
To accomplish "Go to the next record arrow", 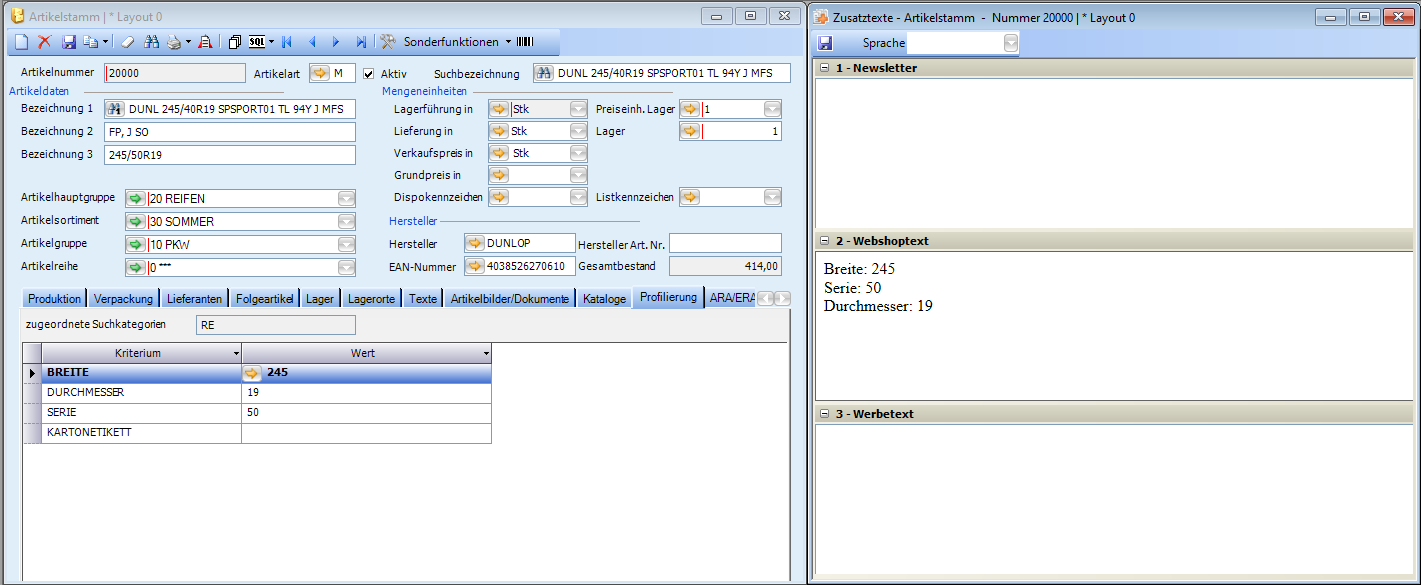I will [x=336, y=42].
